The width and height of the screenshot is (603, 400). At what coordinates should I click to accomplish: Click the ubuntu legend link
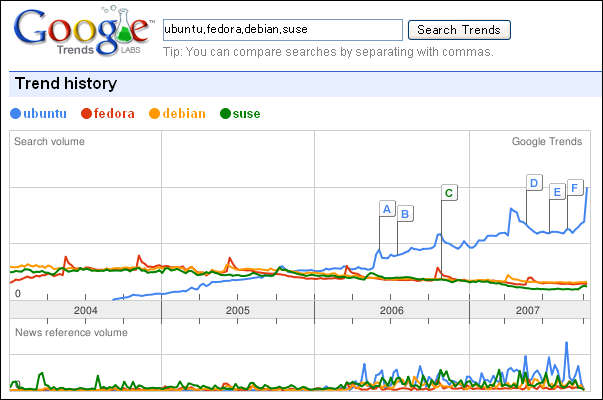coord(45,113)
